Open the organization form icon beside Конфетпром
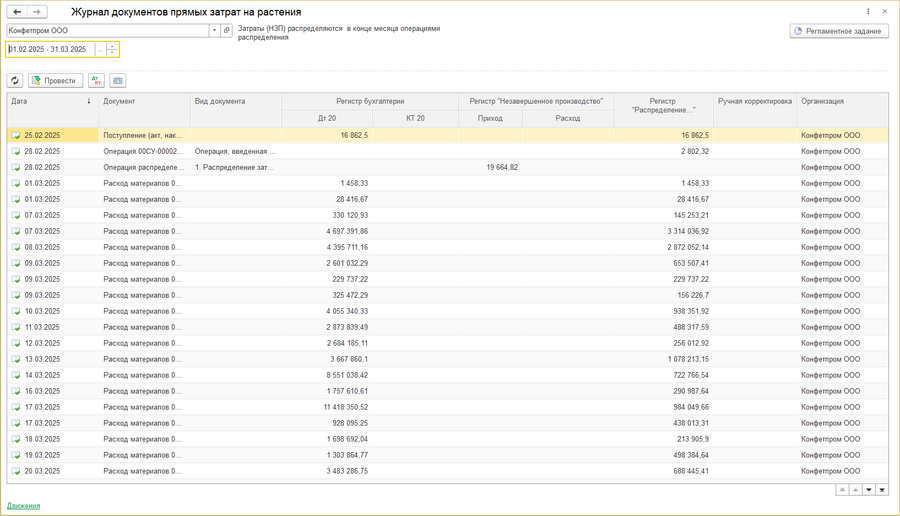Image resolution: width=900 pixels, height=516 pixels. point(227,30)
